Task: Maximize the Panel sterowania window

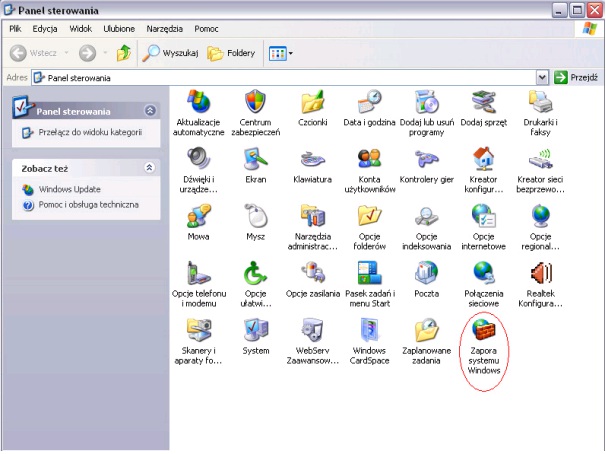Action: point(577,10)
